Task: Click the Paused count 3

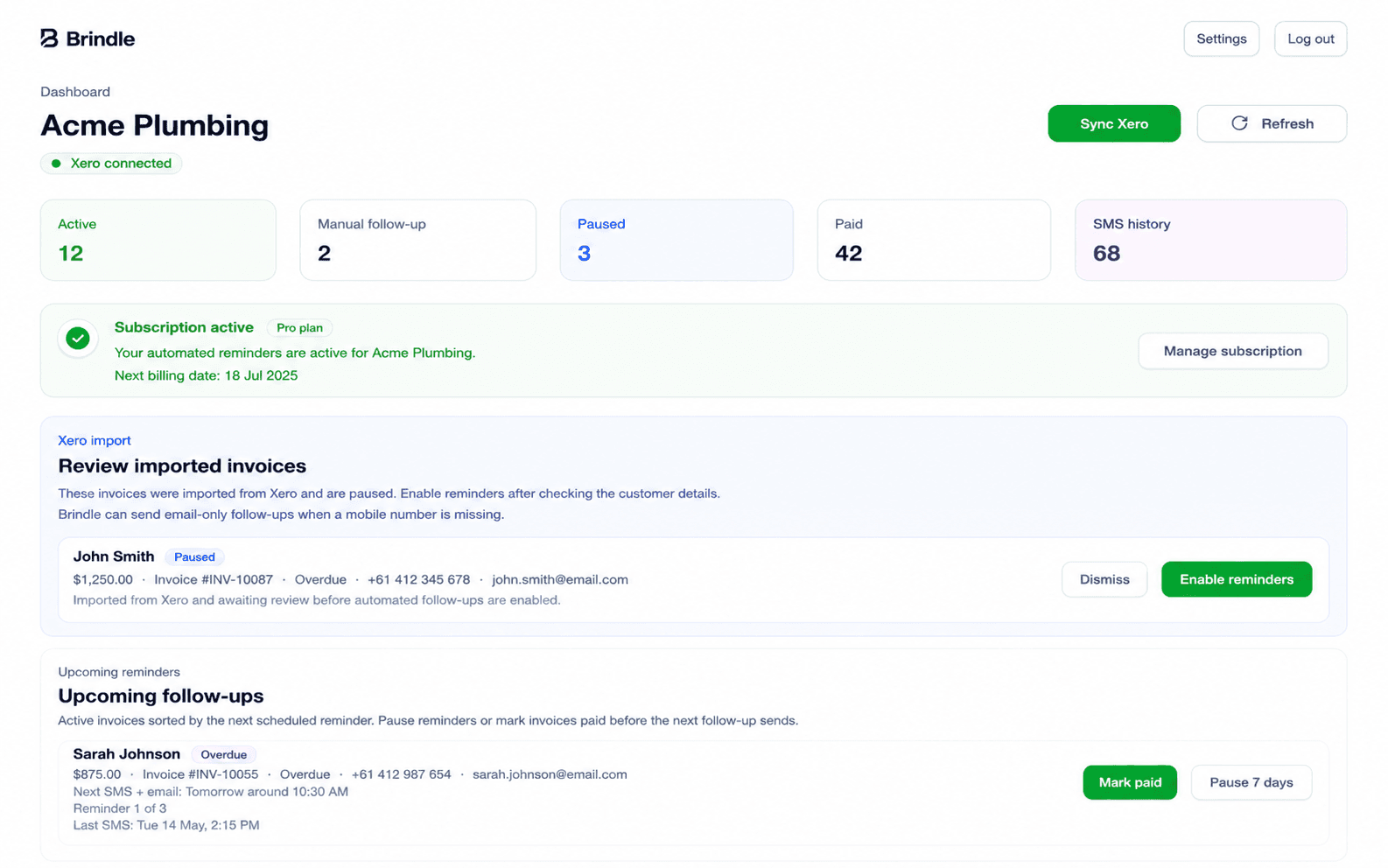Action: point(584,254)
